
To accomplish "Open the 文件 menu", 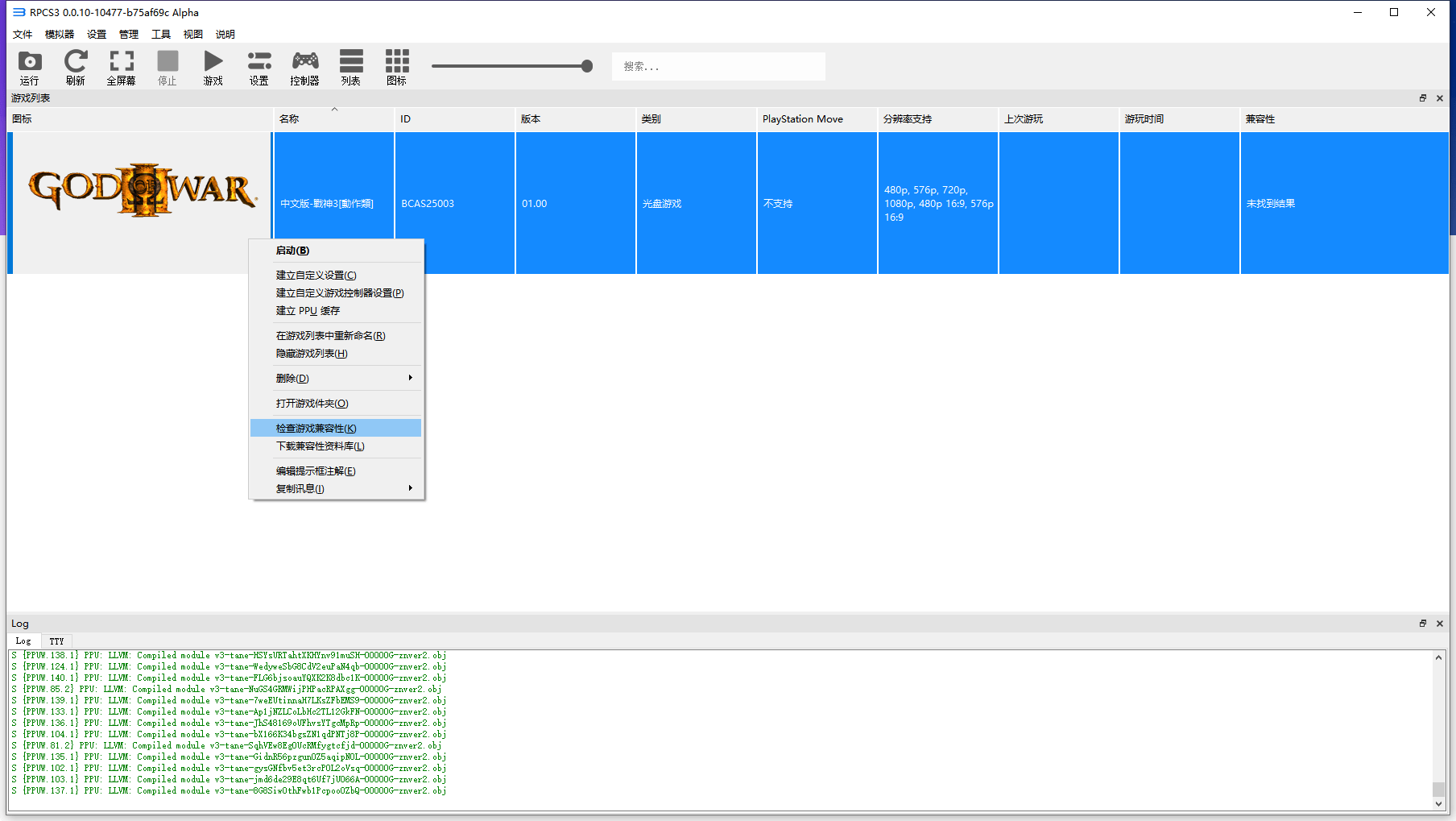I will pos(23,34).
